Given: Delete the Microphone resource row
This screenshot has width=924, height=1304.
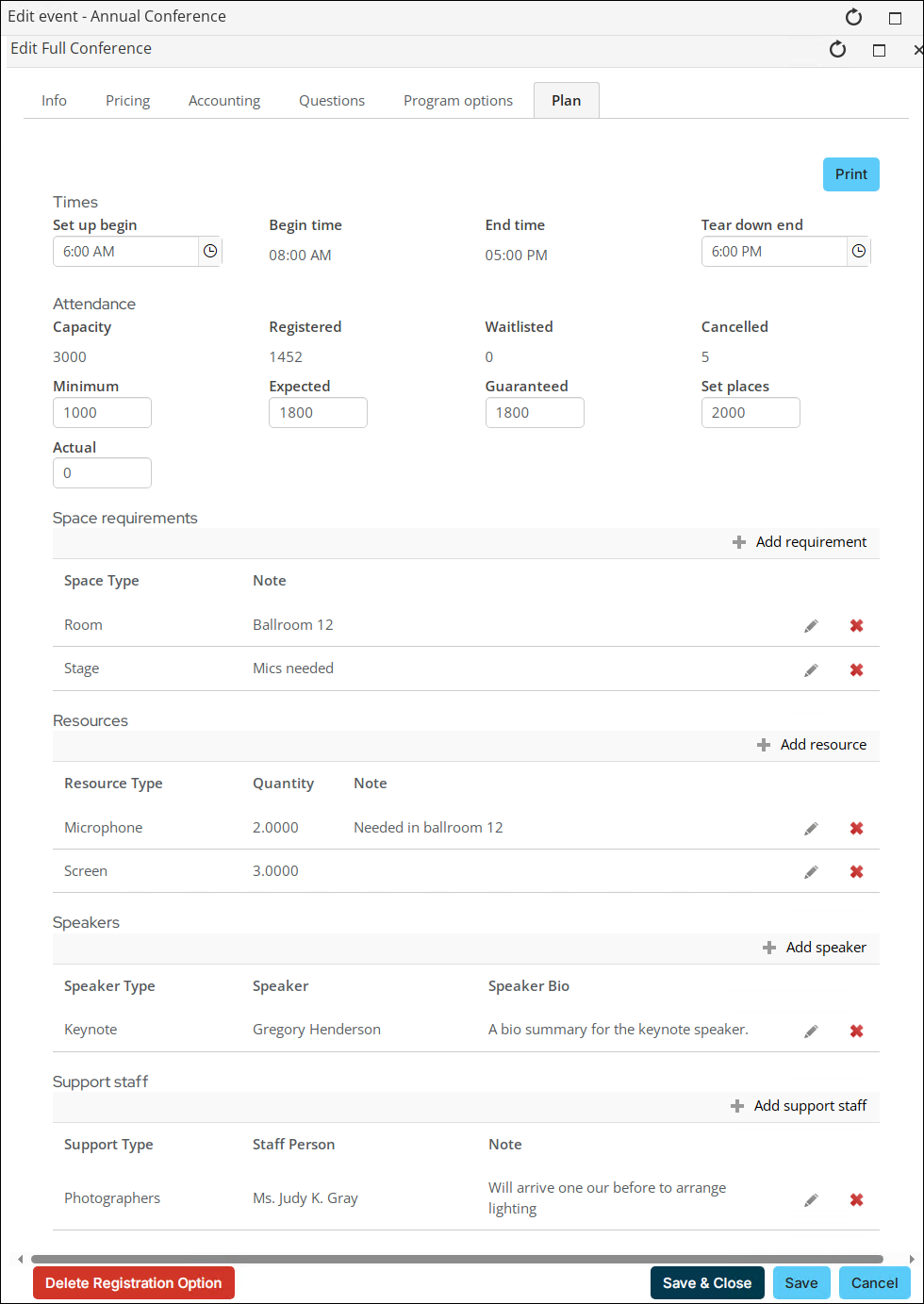Looking at the screenshot, I should [x=856, y=829].
